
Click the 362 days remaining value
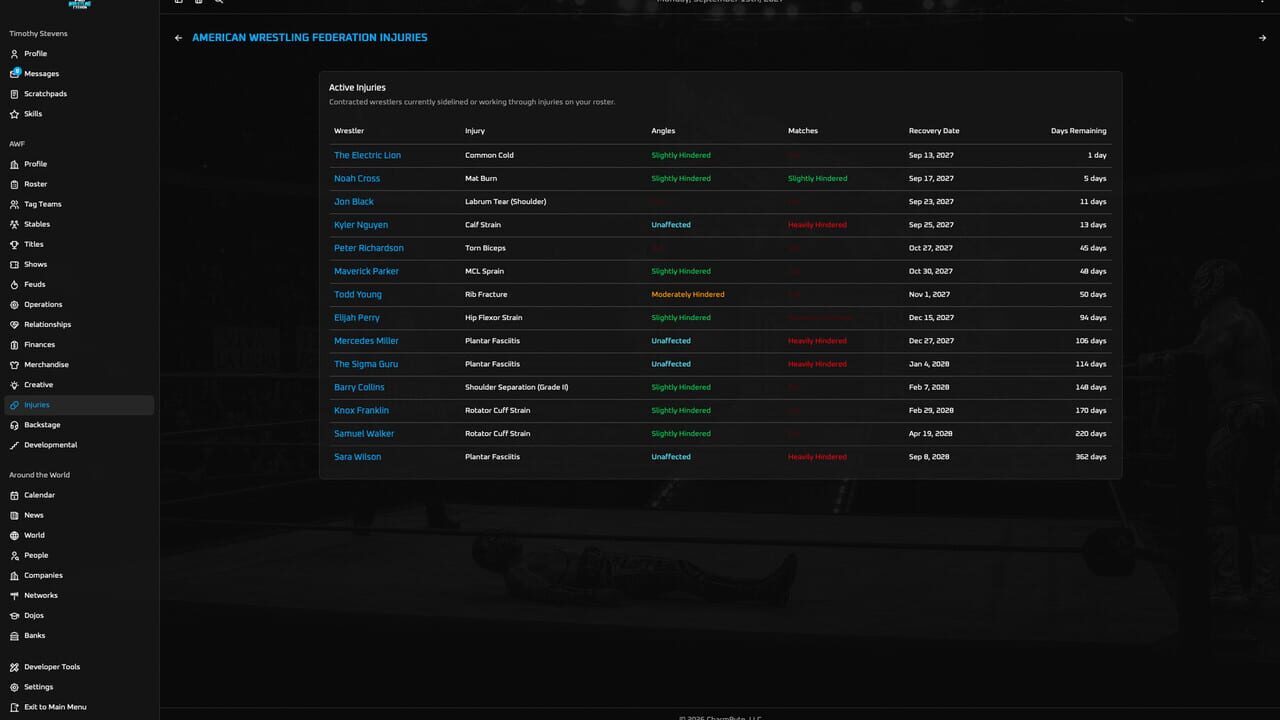click(x=1090, y=457)
